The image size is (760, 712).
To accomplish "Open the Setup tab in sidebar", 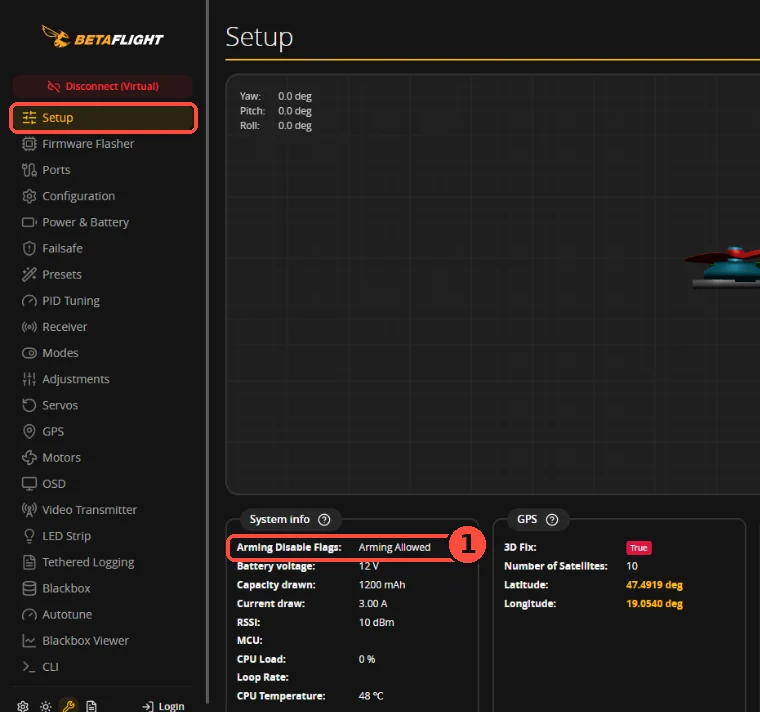I will click(x=103, y=118).
